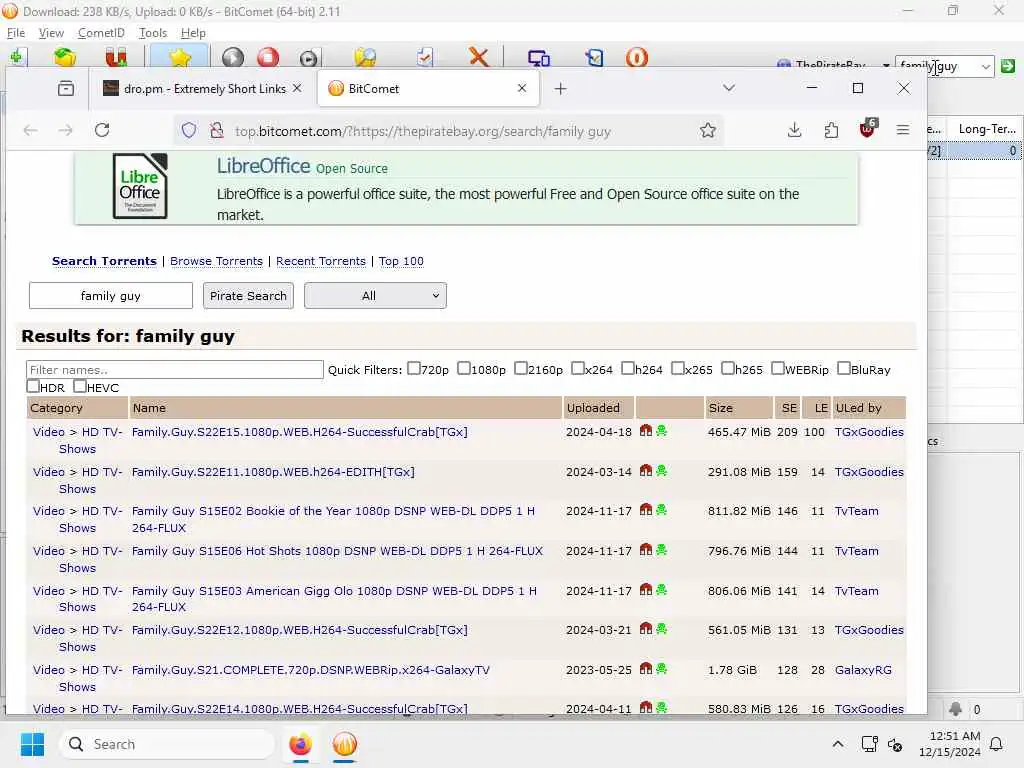Open the BitComet Help menu
Image resolution: width=1024 pixels, height=768 pixels.
[x=193, y=33]
